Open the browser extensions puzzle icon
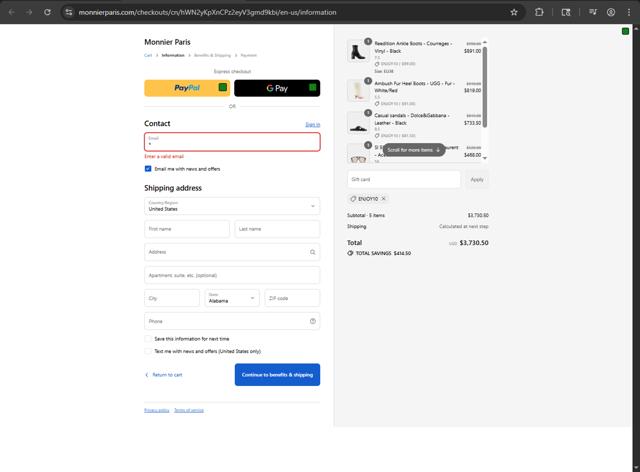The width and height of the screenshot is (640, 472). [x=539, y=12]
